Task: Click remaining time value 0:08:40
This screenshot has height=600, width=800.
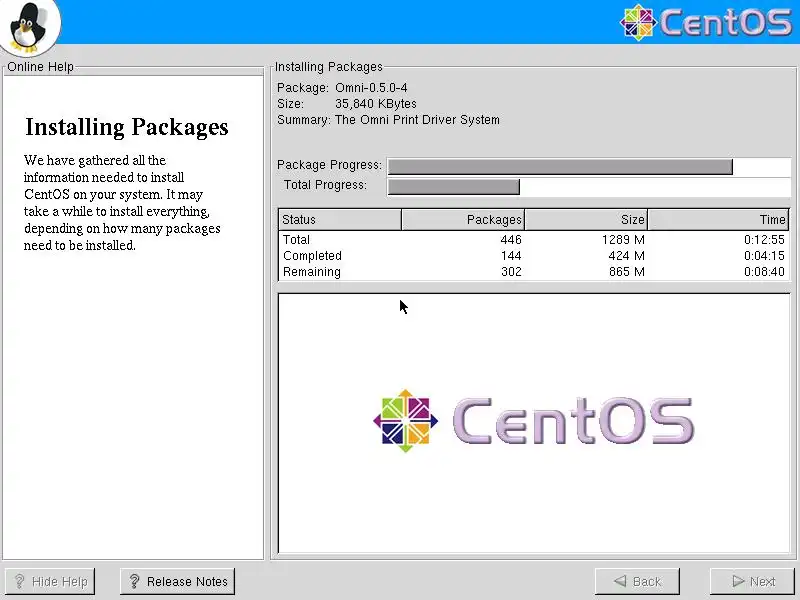Action: (x=764, y=271)
